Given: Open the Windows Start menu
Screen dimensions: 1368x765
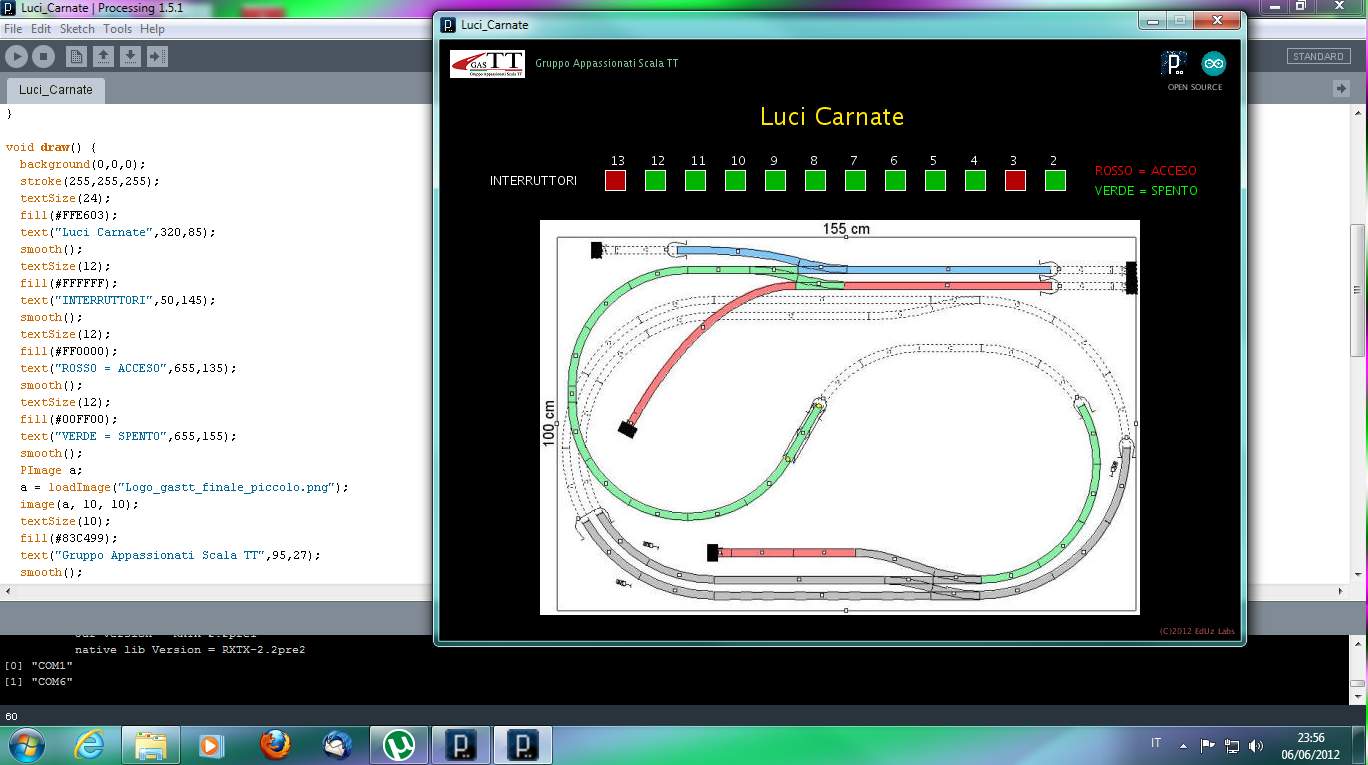Looking at the screenshot, I should pos(26,745).
